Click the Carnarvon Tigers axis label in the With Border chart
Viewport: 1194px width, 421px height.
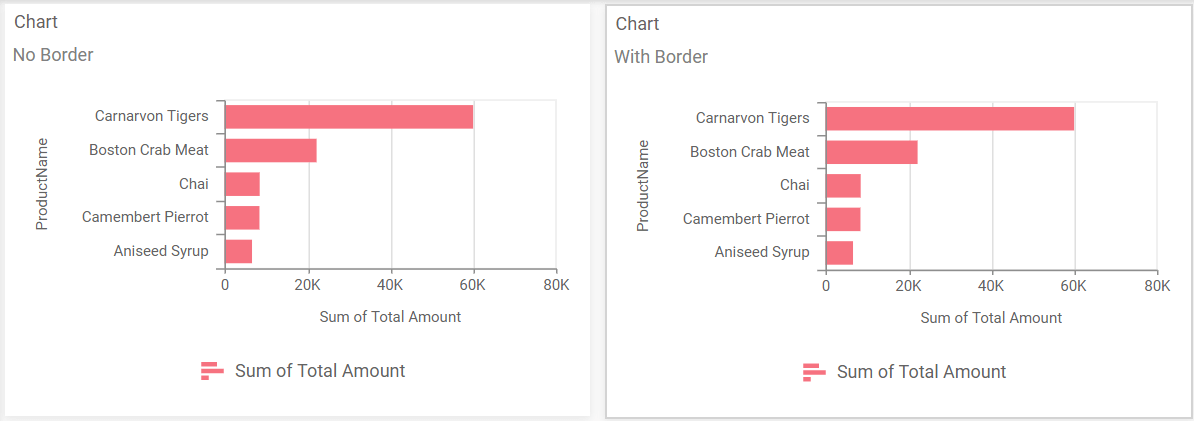click(x=752, y=118)
